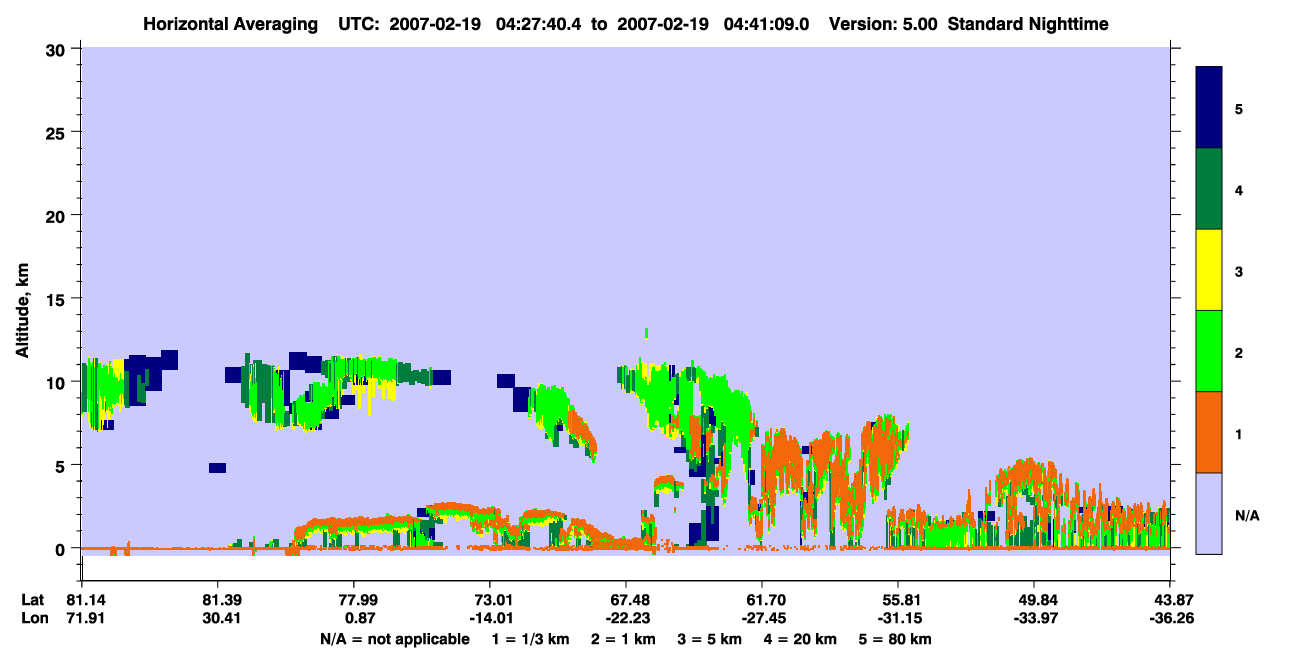Click the legend text '3 = 5 km'
The width and height of the screenshot is (1300, 667).
tap(710, 639)
